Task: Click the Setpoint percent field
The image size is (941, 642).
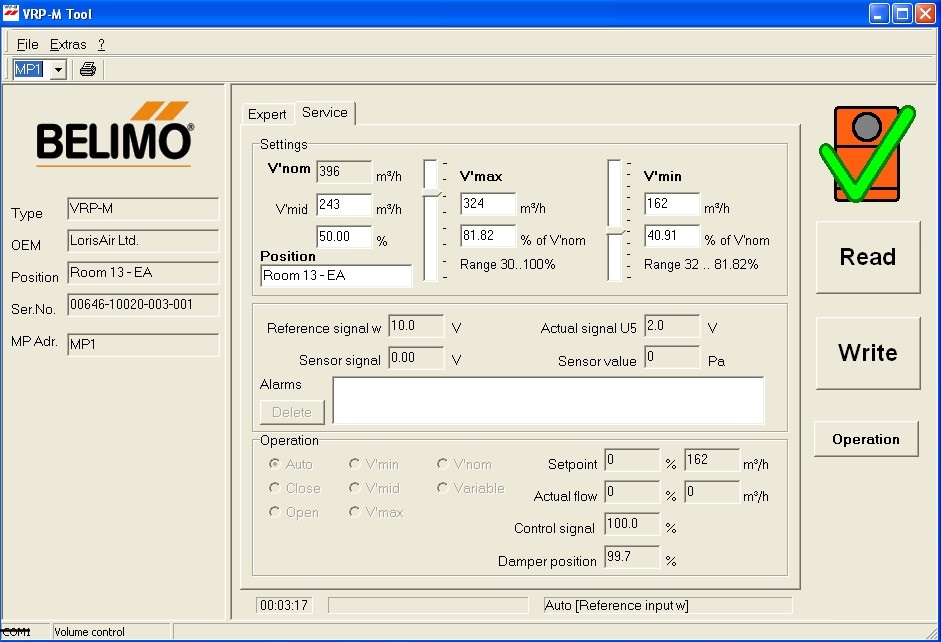Action: click(632, 460)
